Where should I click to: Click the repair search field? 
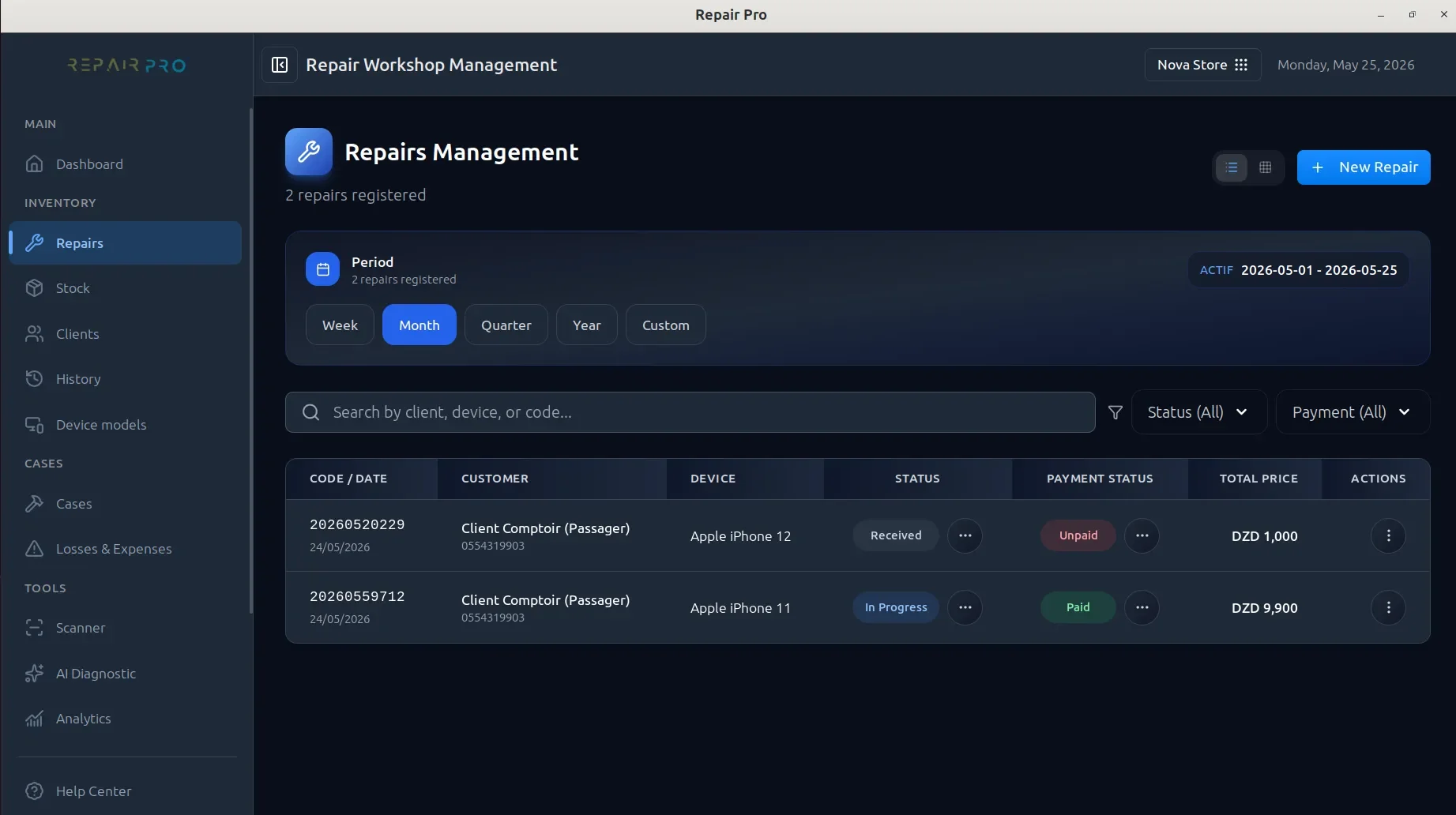(690, 412)
